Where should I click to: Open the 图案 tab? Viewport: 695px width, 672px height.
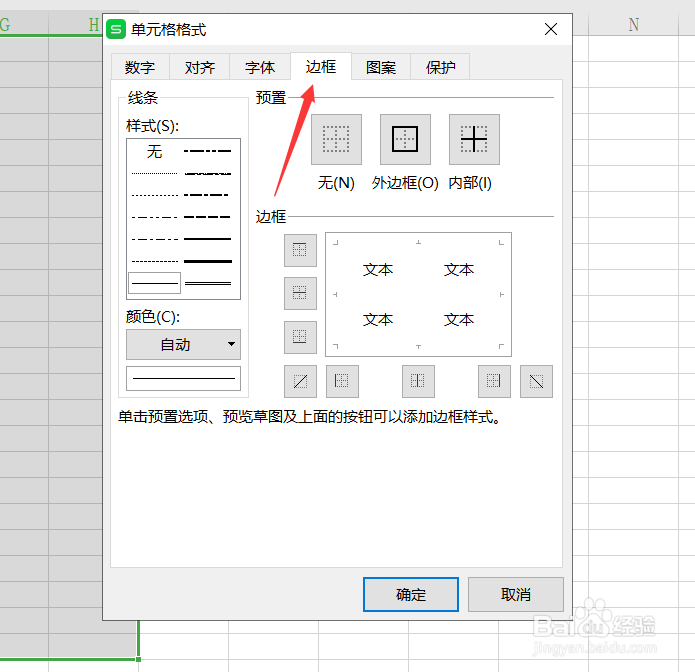tap(381, 67)
